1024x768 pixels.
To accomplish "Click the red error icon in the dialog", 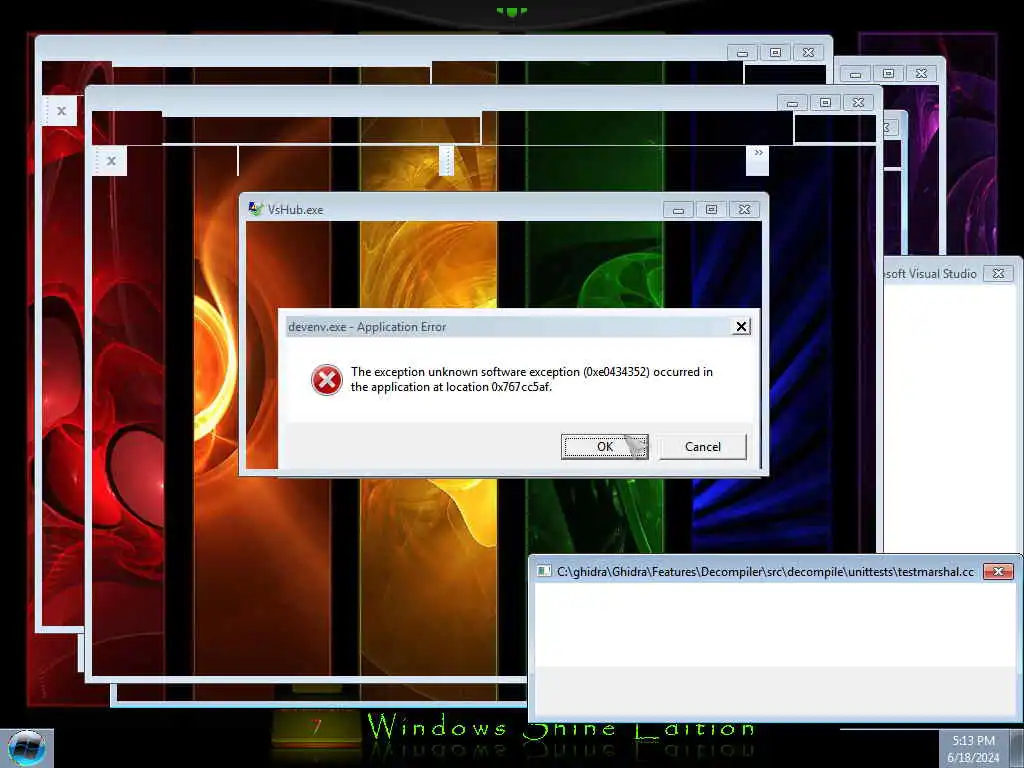I will pos(327,380).
